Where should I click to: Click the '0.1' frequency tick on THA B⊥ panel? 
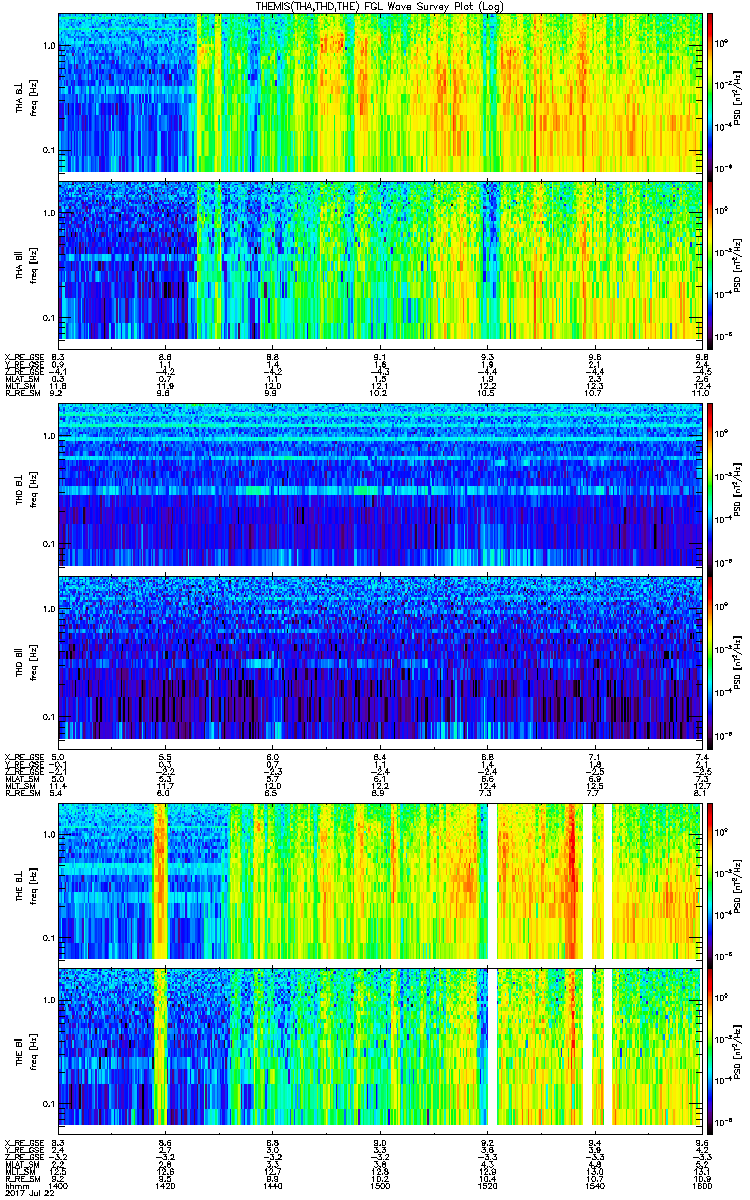47,150
